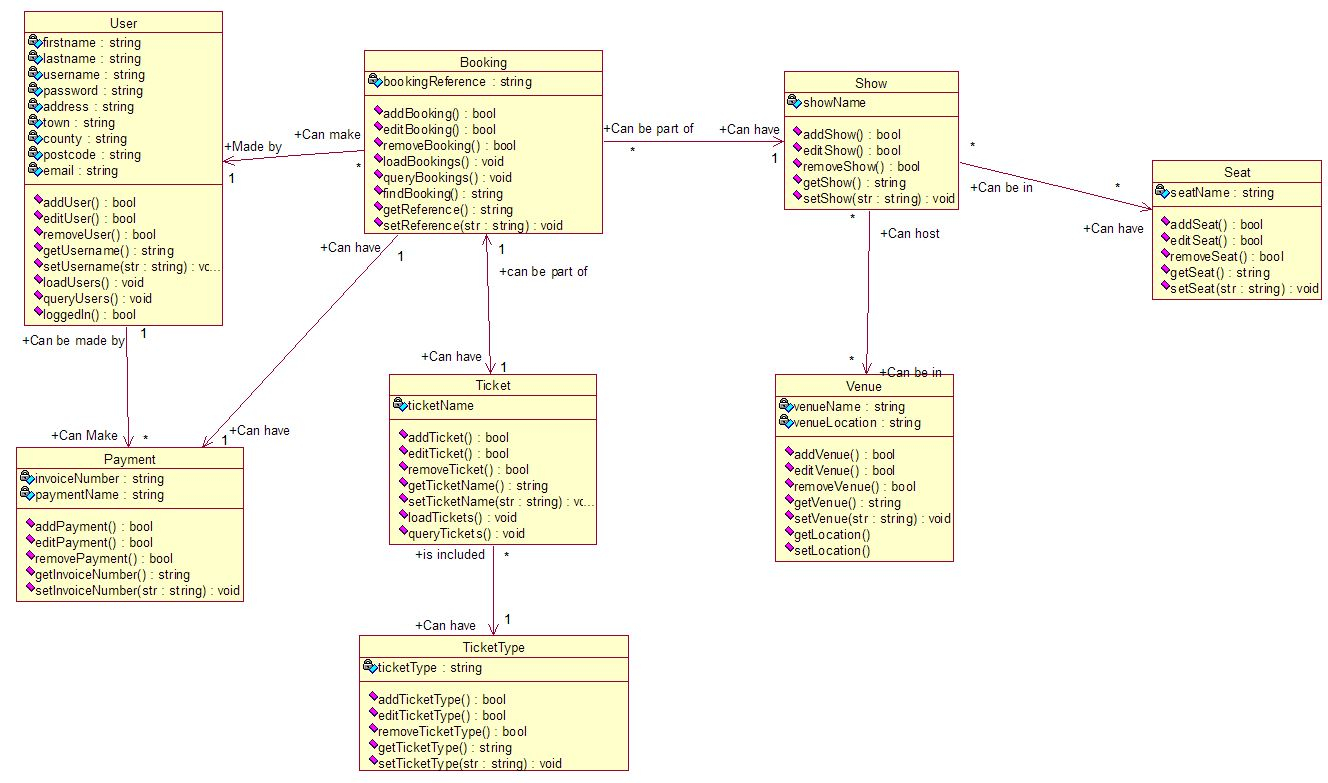The height and width of the screenshot is (783, 1328).
Task: Click the seatName attribute lock icon
Action: point(1162,192)
